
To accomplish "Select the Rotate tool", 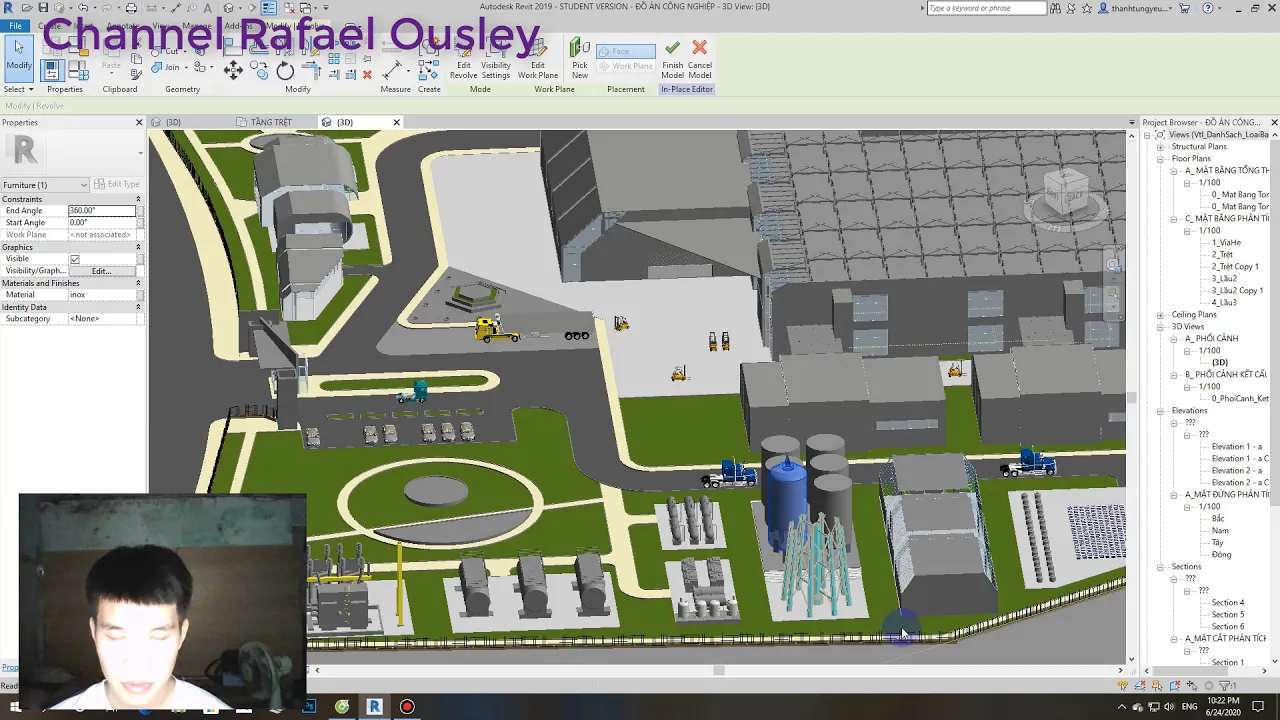I will coord(285,69).
